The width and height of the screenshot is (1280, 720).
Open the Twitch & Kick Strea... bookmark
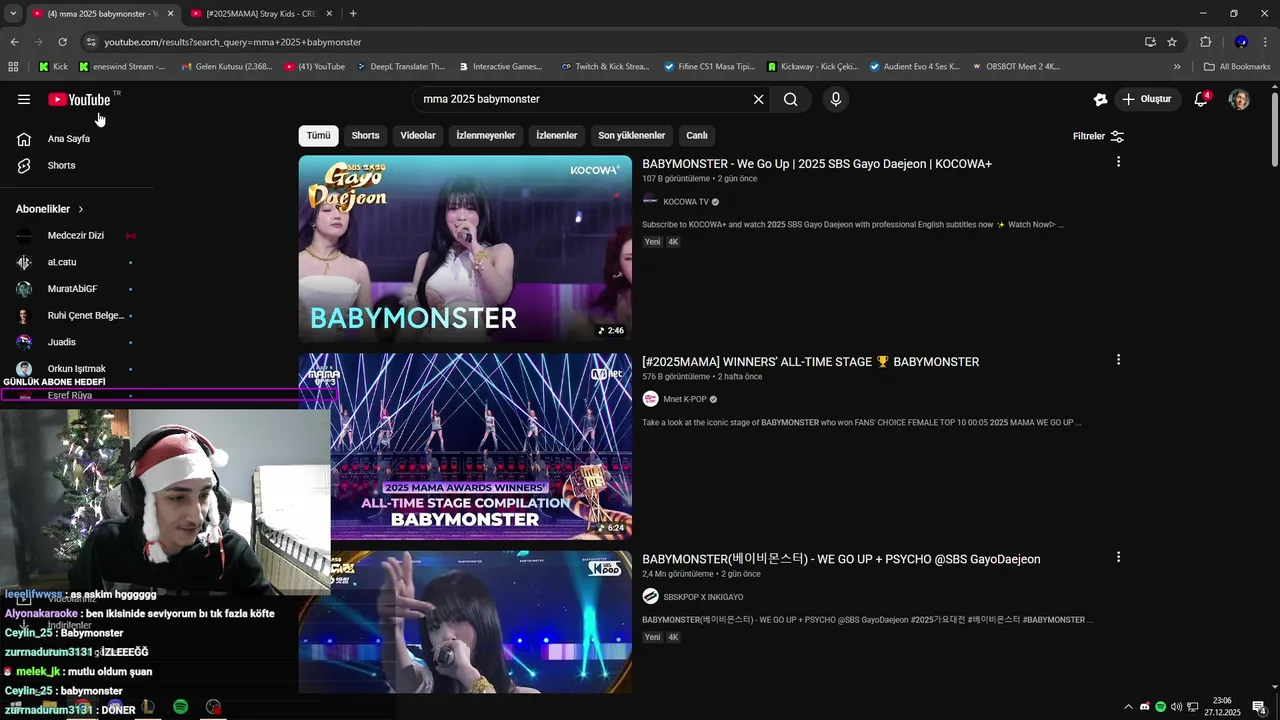(x=605, y=67)
